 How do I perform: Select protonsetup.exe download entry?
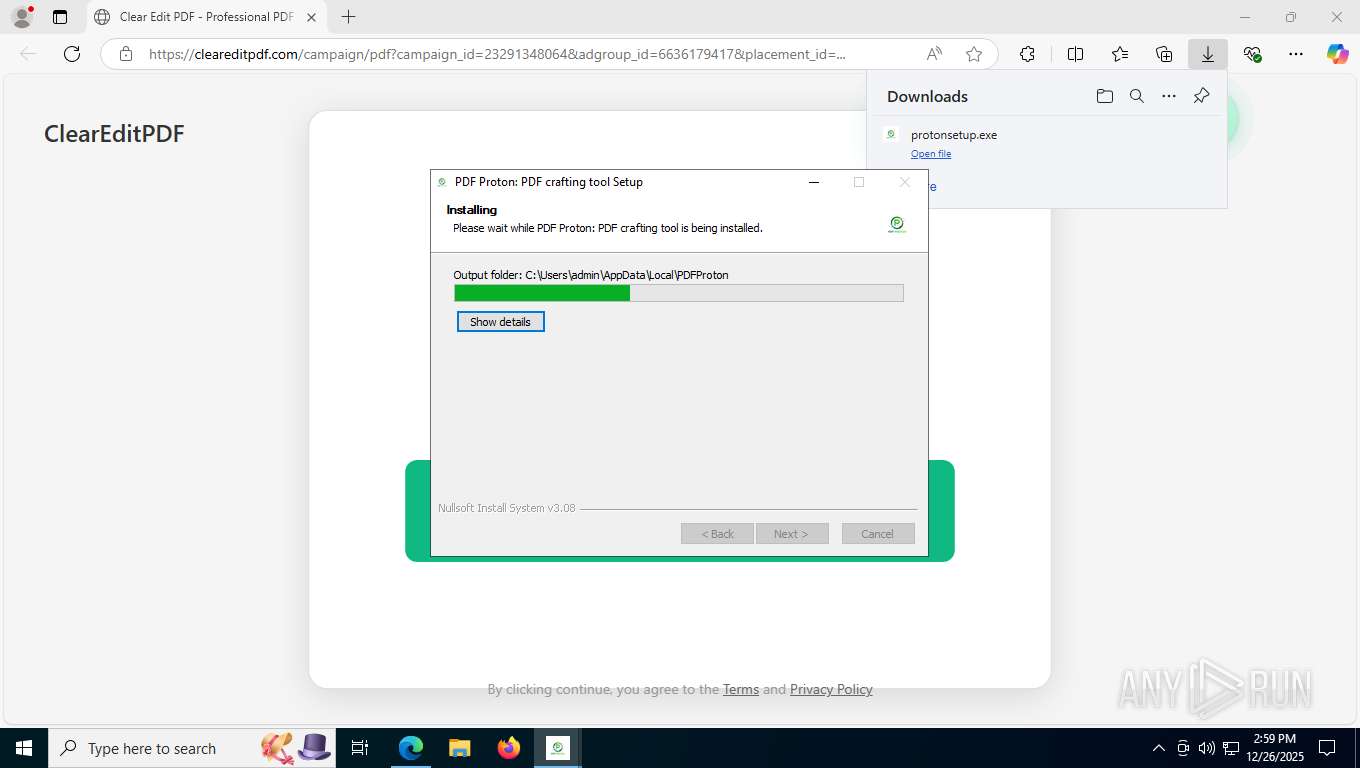pos(1046,143)
